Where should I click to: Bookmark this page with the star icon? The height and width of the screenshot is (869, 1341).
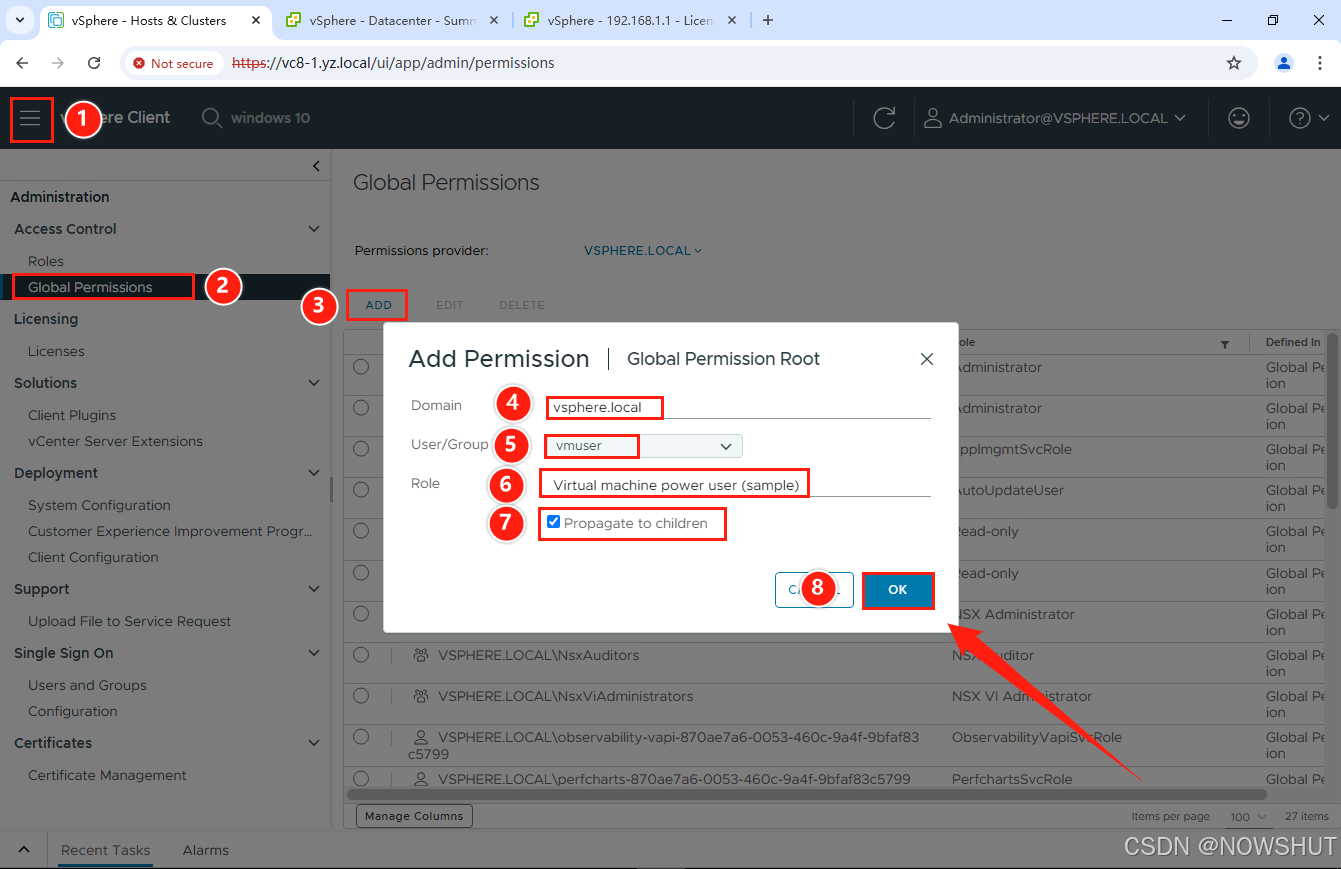1234,63
